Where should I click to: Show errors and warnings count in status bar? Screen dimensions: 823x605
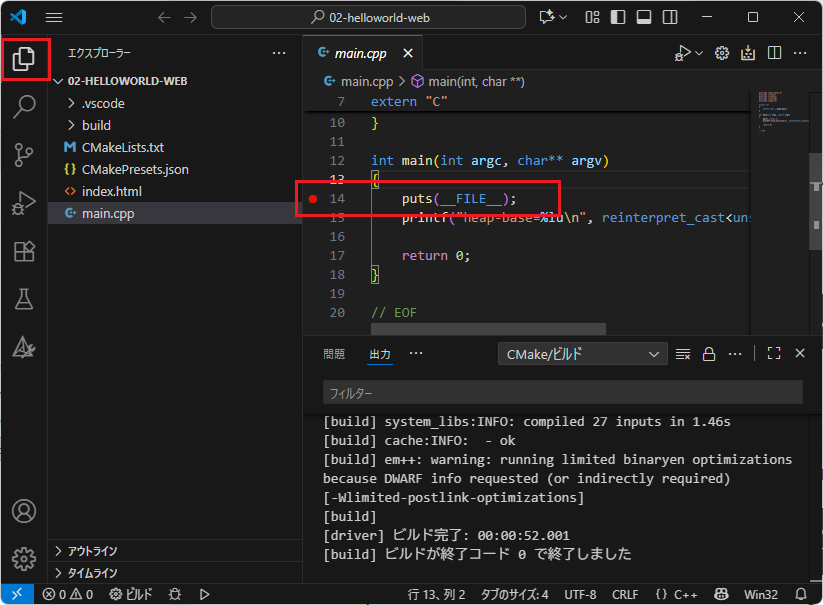[x=68, y=594]
